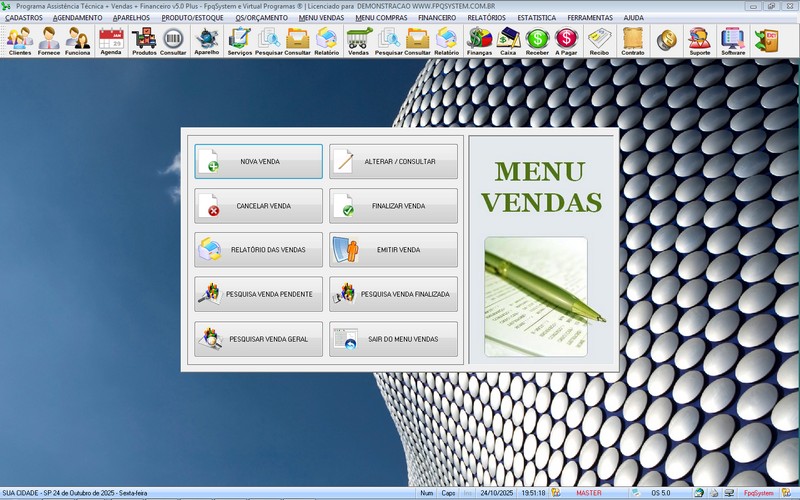Click the printer icon in status bar
Image resolution: width=800 pixels, height=500 pixels.
point(714,493)
